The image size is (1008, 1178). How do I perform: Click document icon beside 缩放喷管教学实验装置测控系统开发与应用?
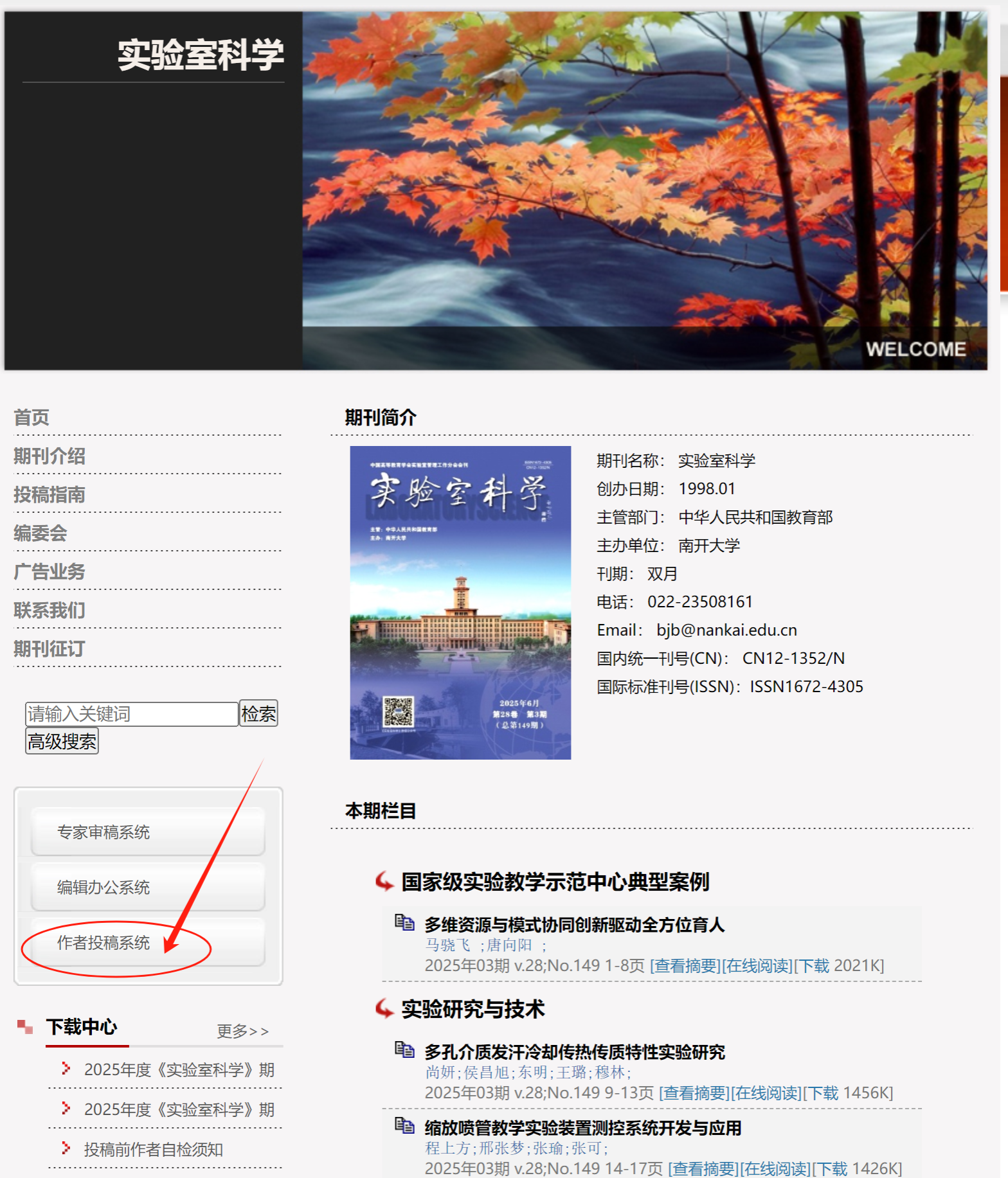[x=404, y=1125]
